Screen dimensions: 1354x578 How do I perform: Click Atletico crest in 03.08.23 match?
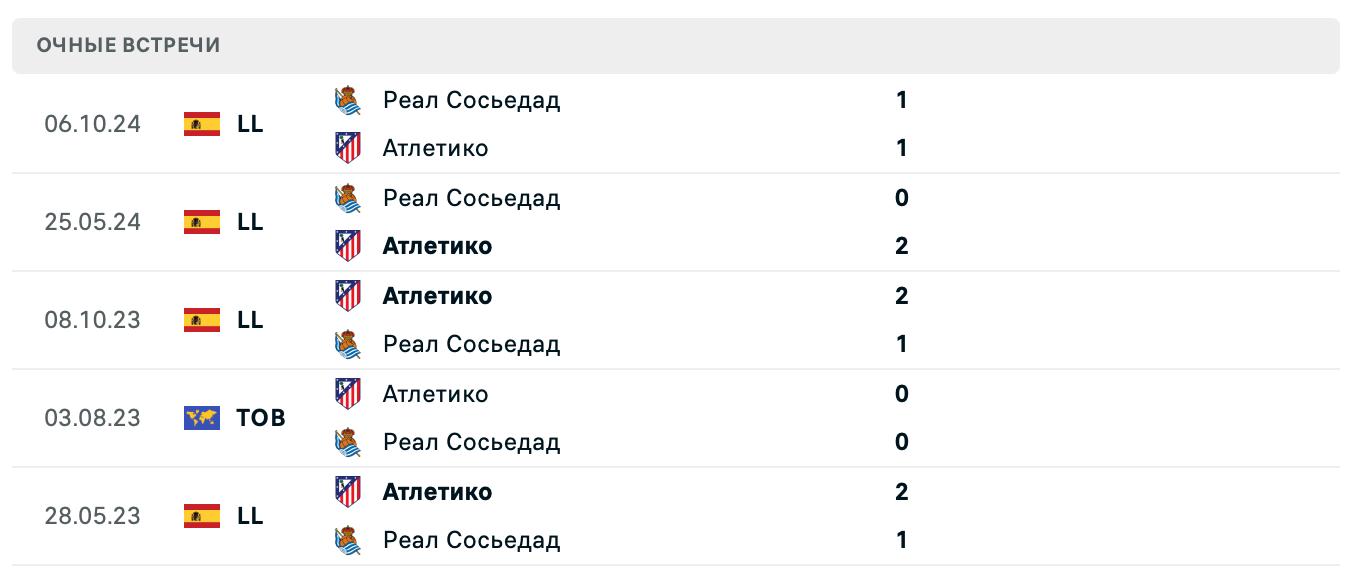tap(347, 394)
